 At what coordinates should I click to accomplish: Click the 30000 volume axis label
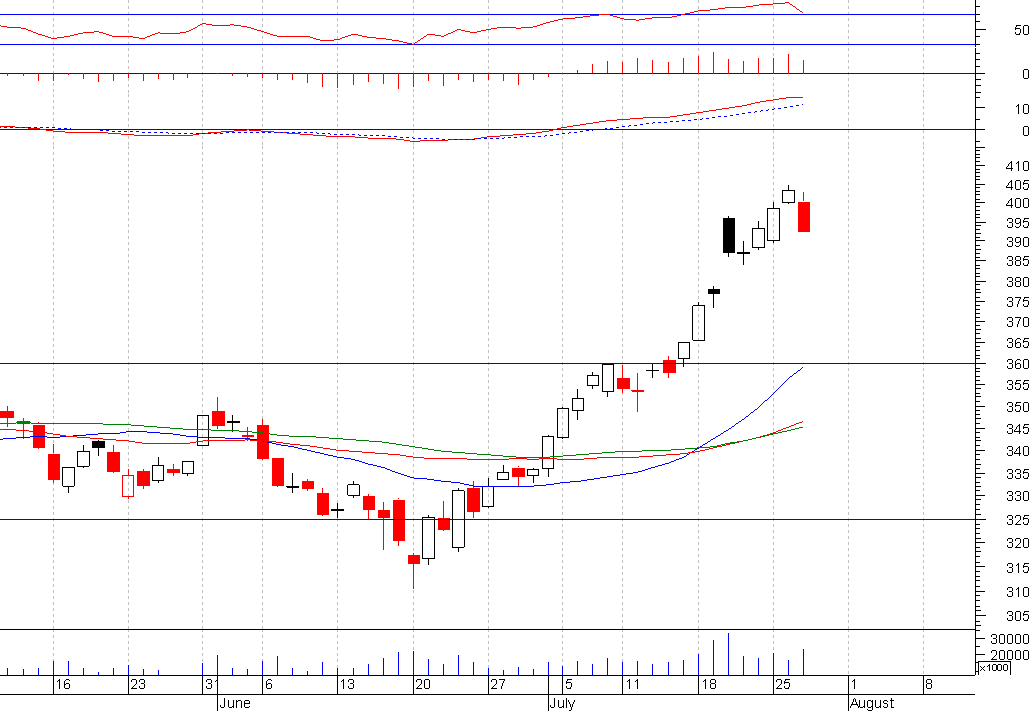(x=1010, y=639)
